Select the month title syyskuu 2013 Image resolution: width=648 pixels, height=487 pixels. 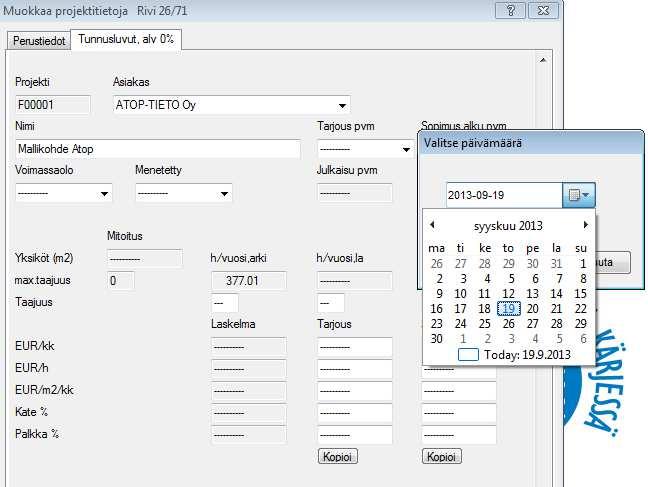(508, 226)
